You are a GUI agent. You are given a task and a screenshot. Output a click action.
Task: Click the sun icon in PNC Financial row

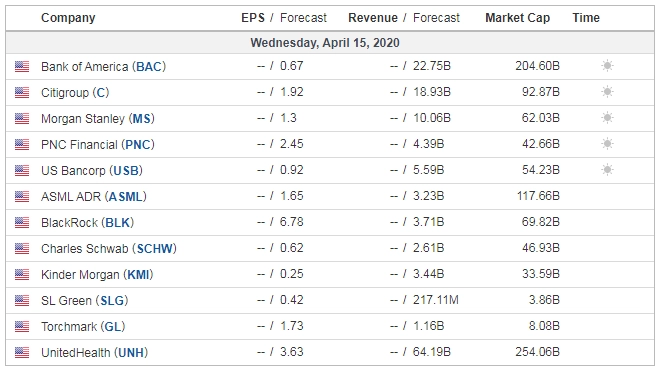[607, 144]
